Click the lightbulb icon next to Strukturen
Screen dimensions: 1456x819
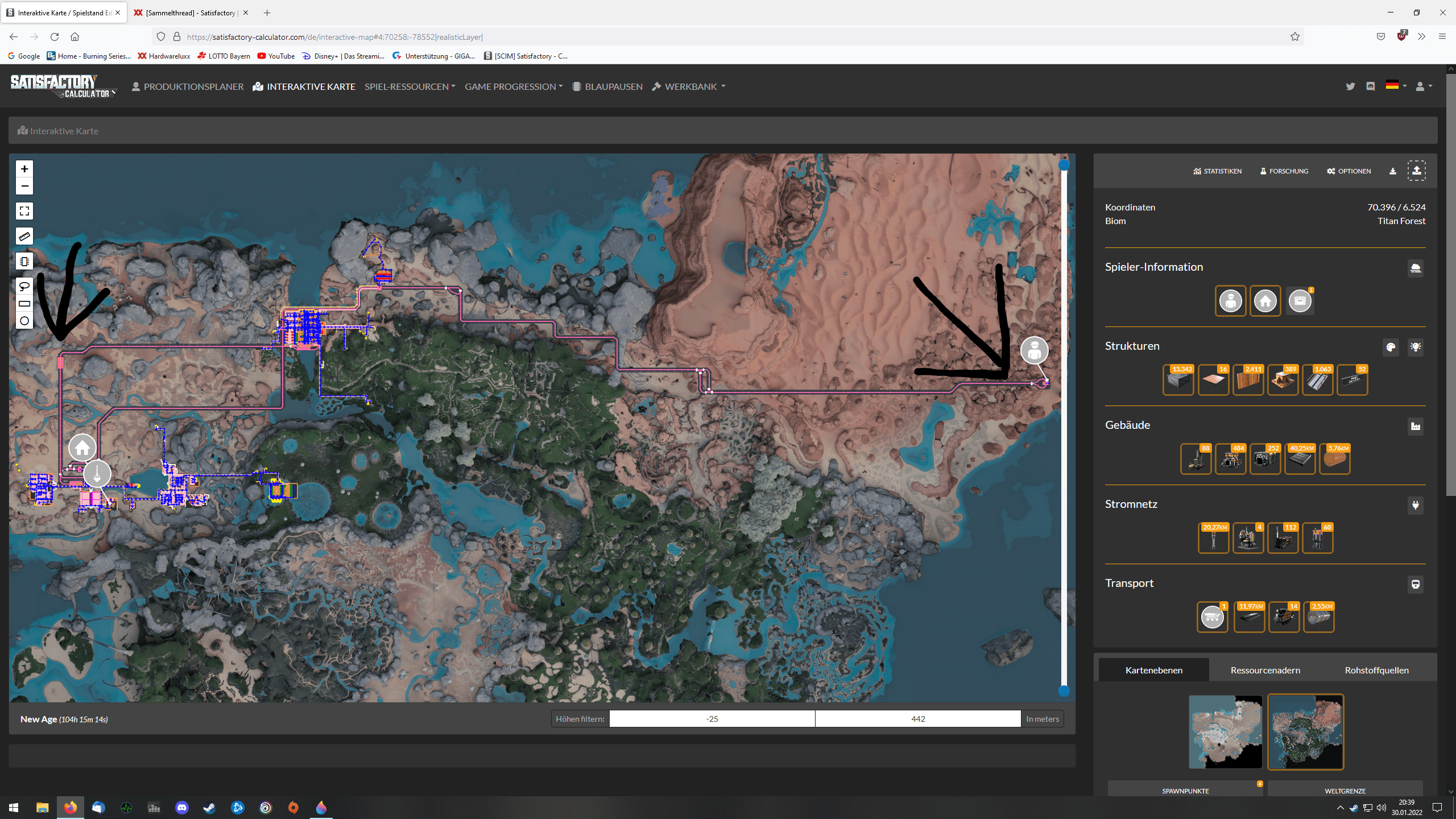(1416, 347)
